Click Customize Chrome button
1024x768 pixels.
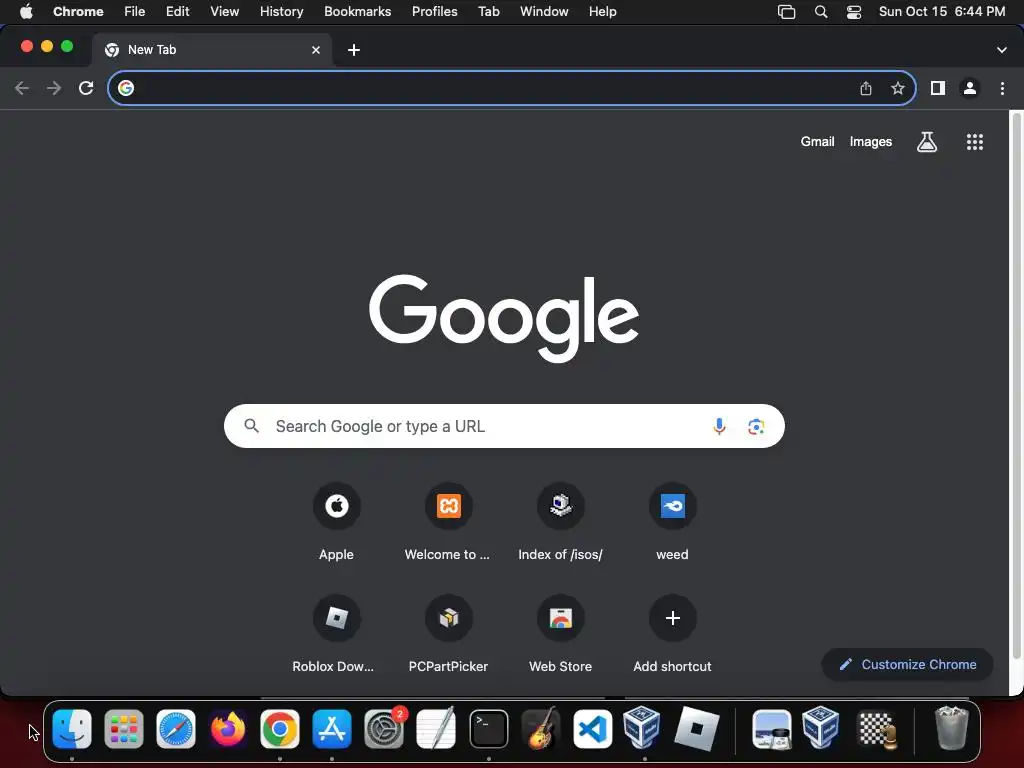click(x=907, y=664)
